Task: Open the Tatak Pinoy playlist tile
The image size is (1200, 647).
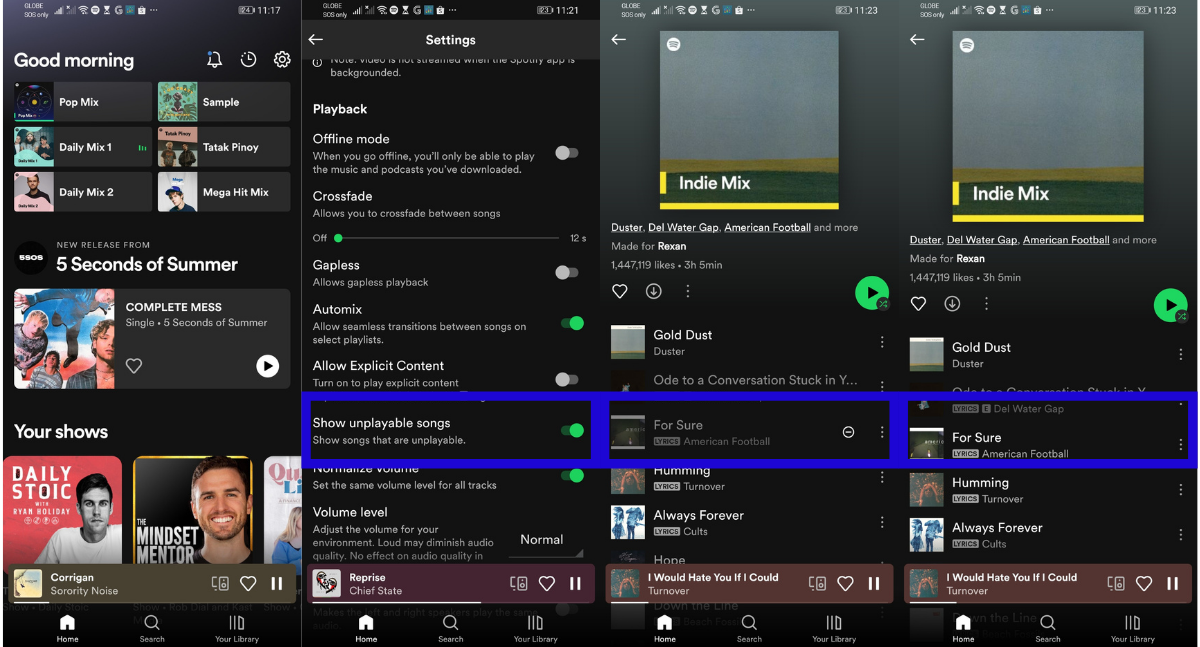Action: 224,147
